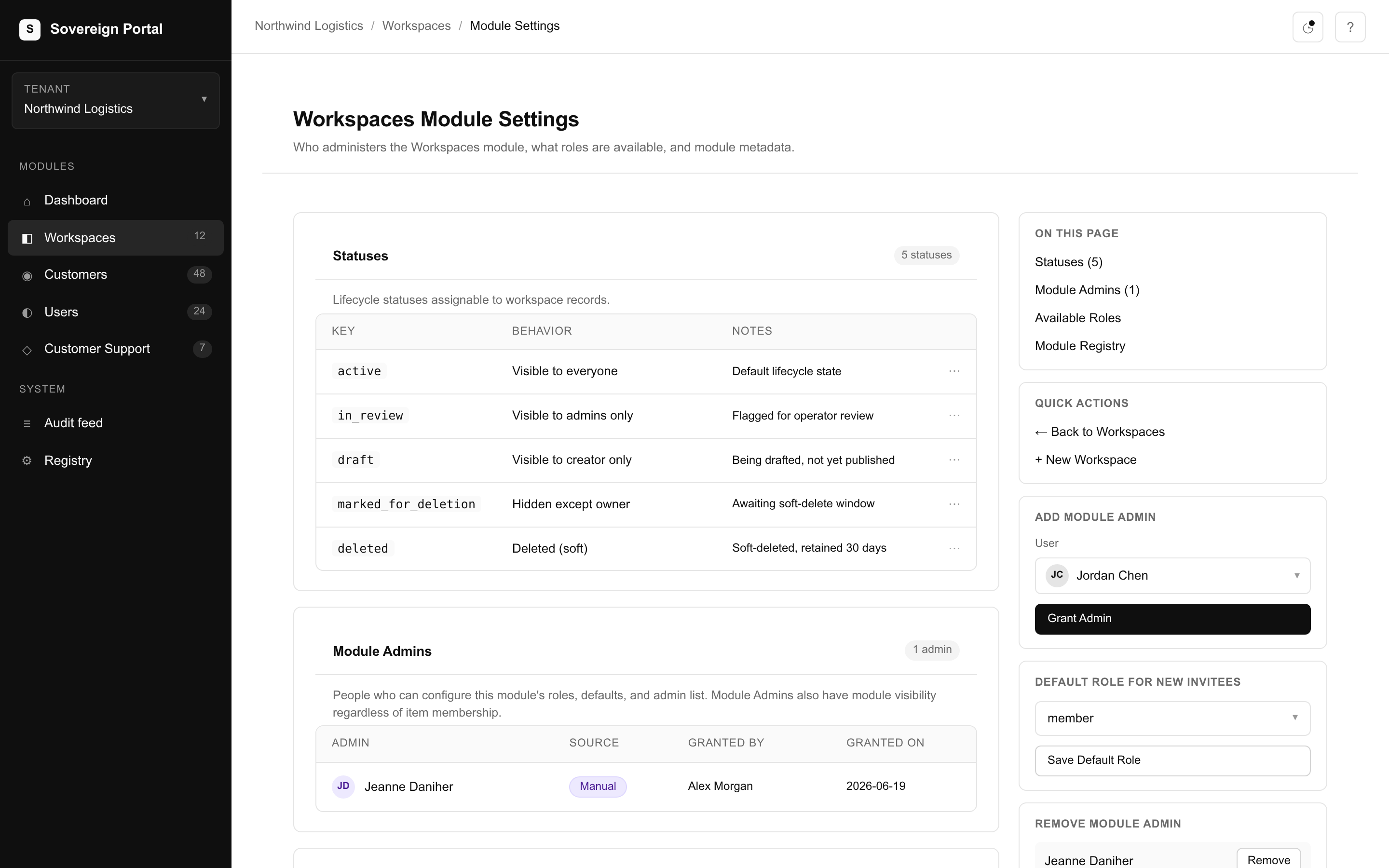Viewport: 1389px width, 868px height.
Task: Click the draft status key
Action: [x=355, y=460]
